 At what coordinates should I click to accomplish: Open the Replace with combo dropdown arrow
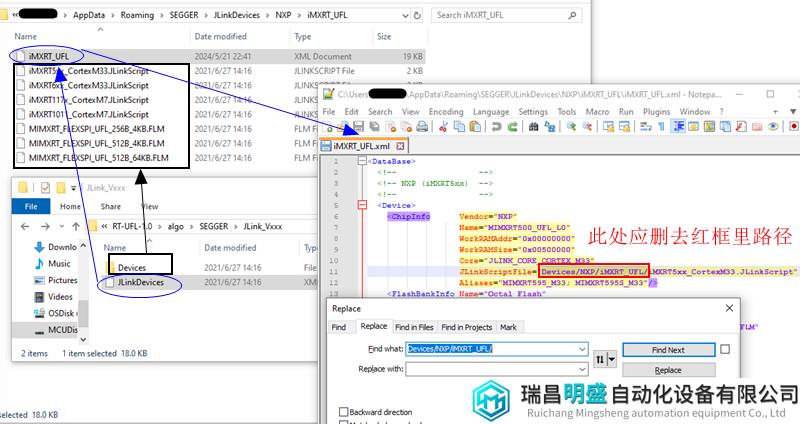click(x=582, y=369)
